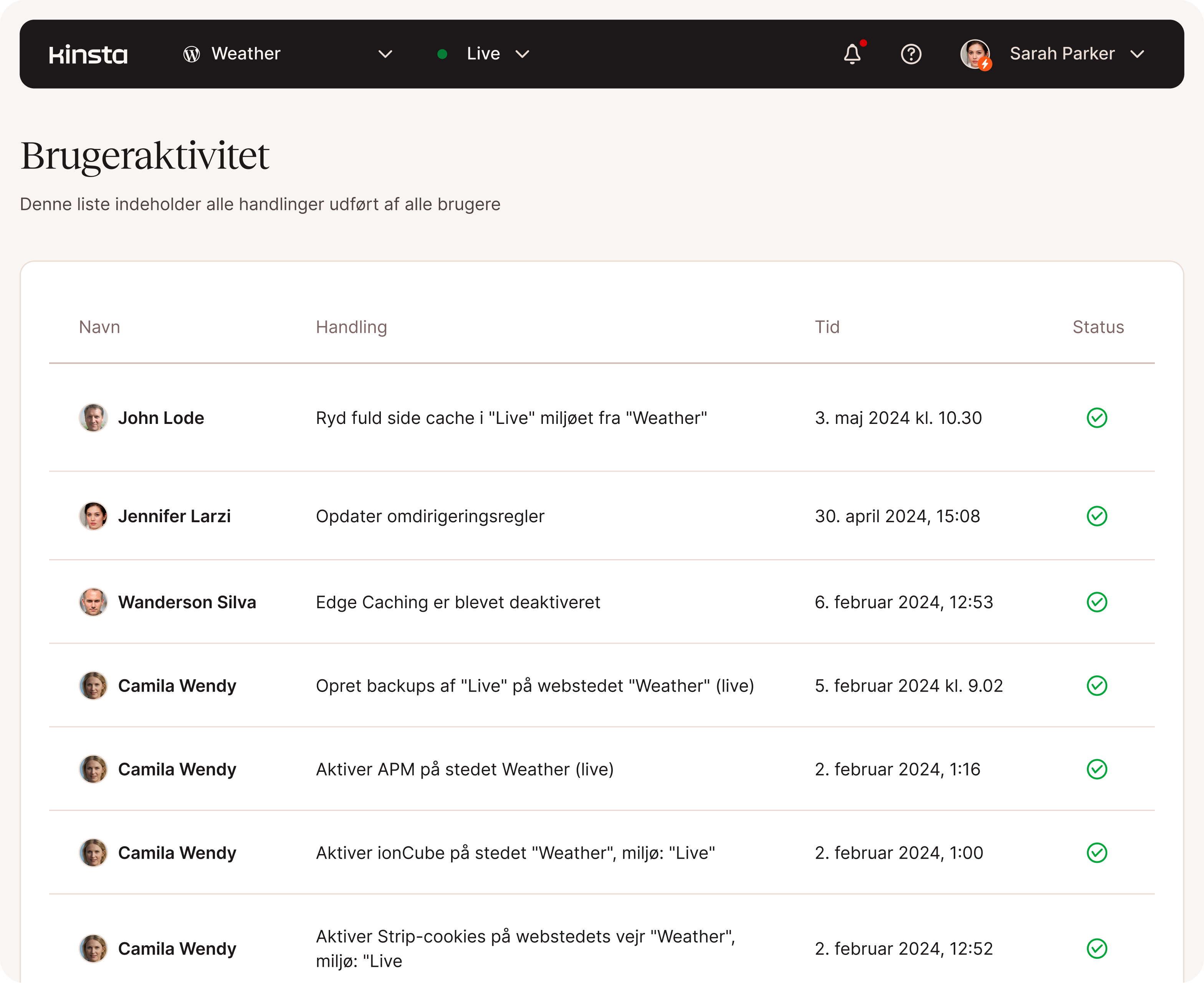Click the Status column header
The image size is (1204, 983).
1098,327
